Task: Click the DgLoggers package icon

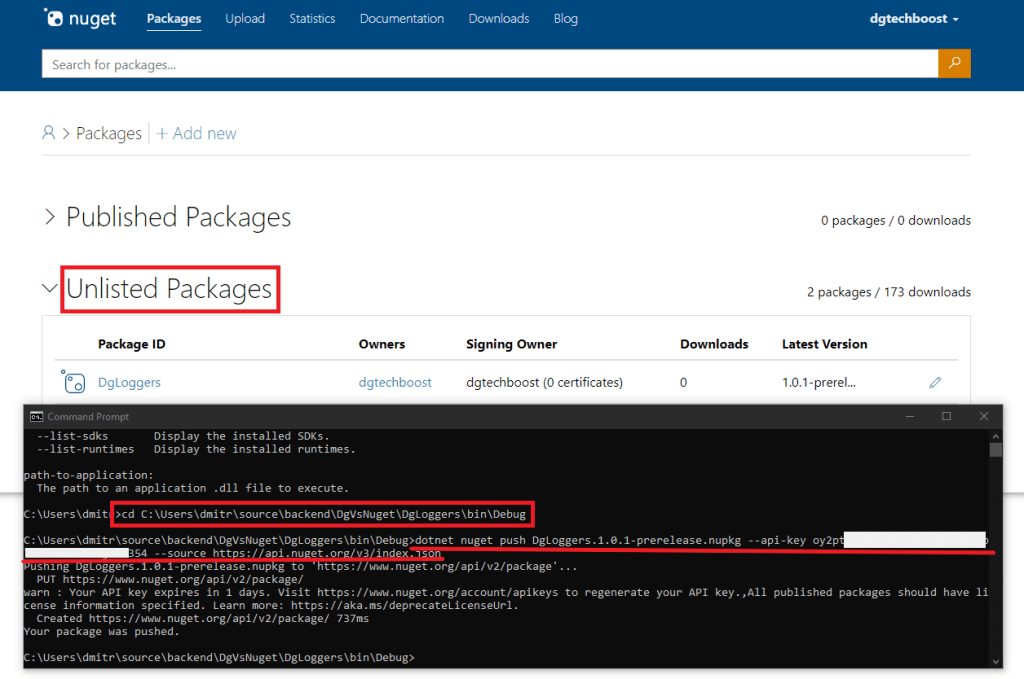Action: click(74, 382)
